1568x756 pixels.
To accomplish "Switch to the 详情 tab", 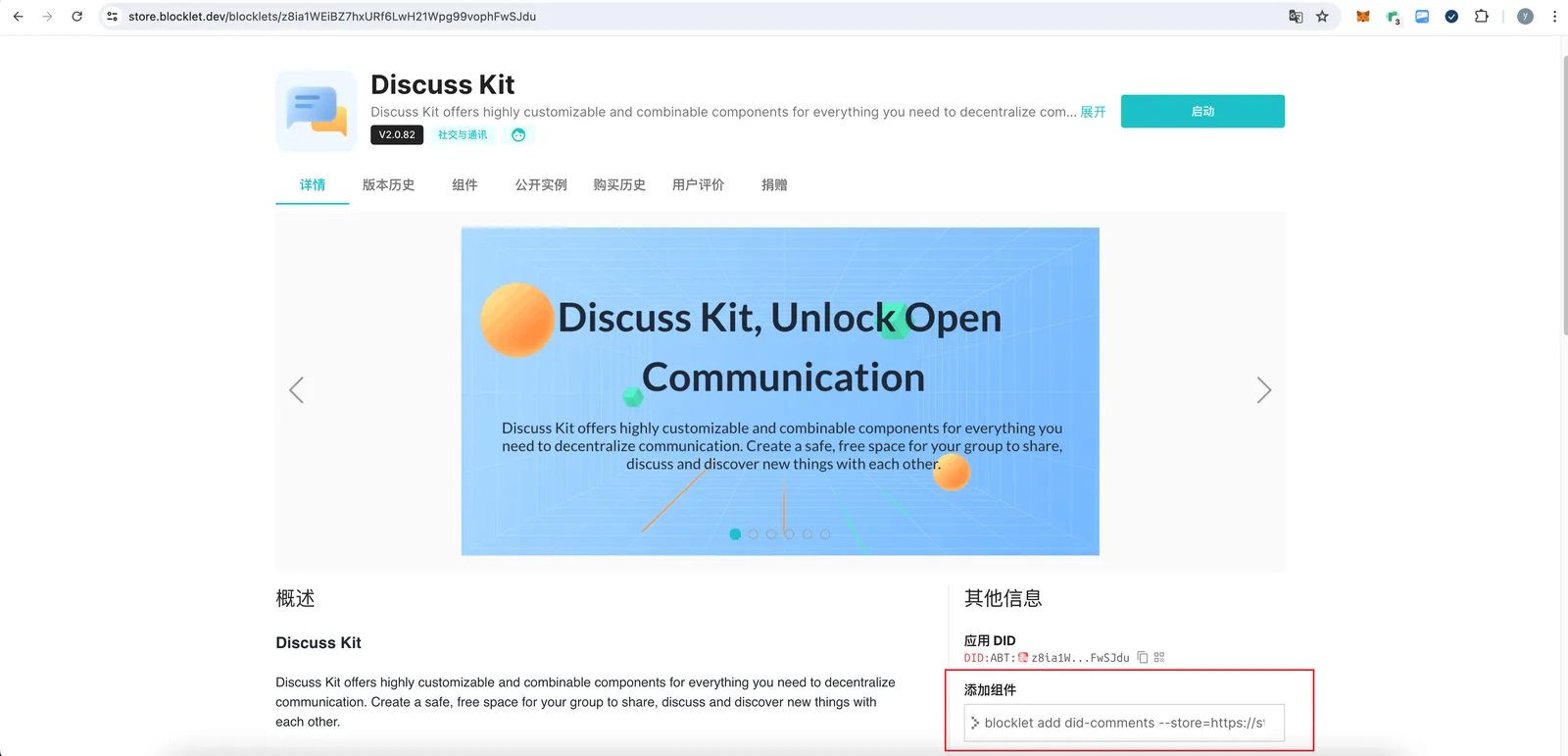I will coord(313,185).
